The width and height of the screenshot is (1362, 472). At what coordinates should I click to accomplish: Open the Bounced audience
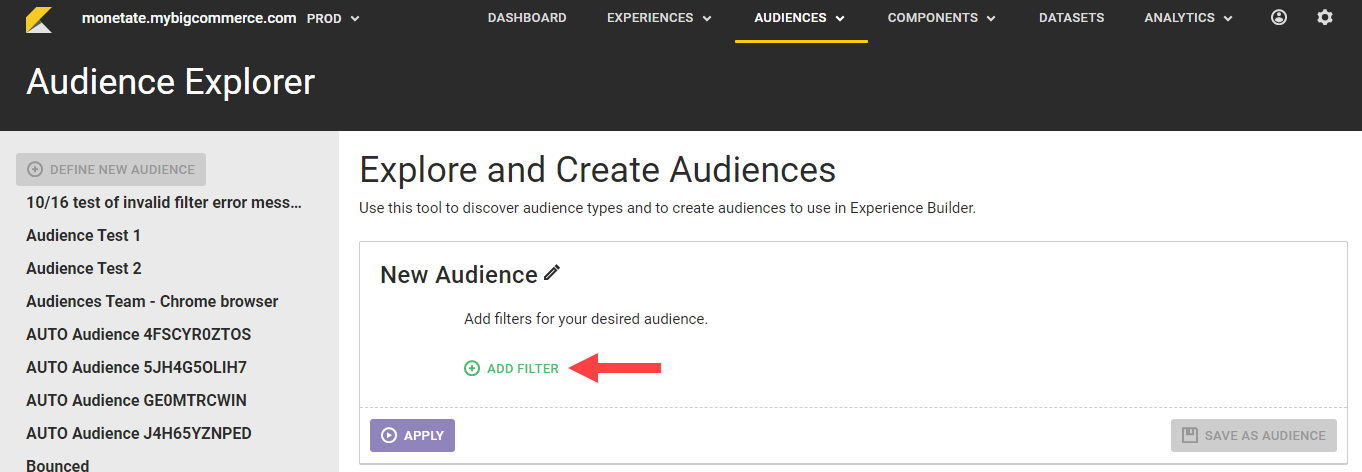click(58, 465)
